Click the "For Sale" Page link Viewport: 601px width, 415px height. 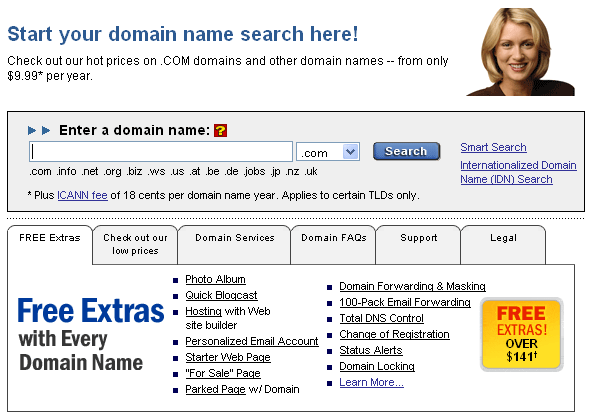coord(223,373)
